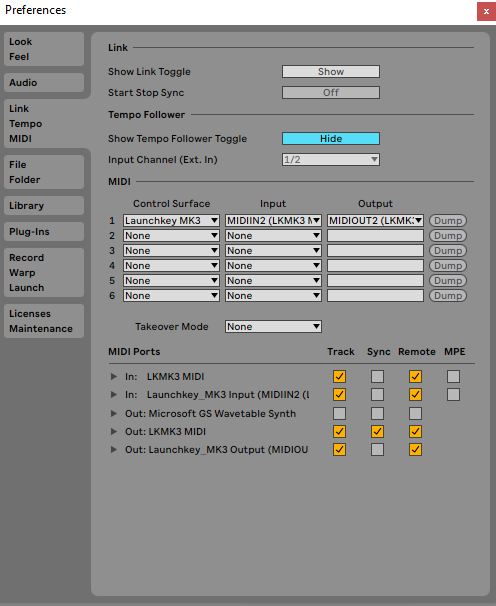Screen dimensions: 496x606
Task: Open the Takeover Mode dropdown
Action: (273, 327)
